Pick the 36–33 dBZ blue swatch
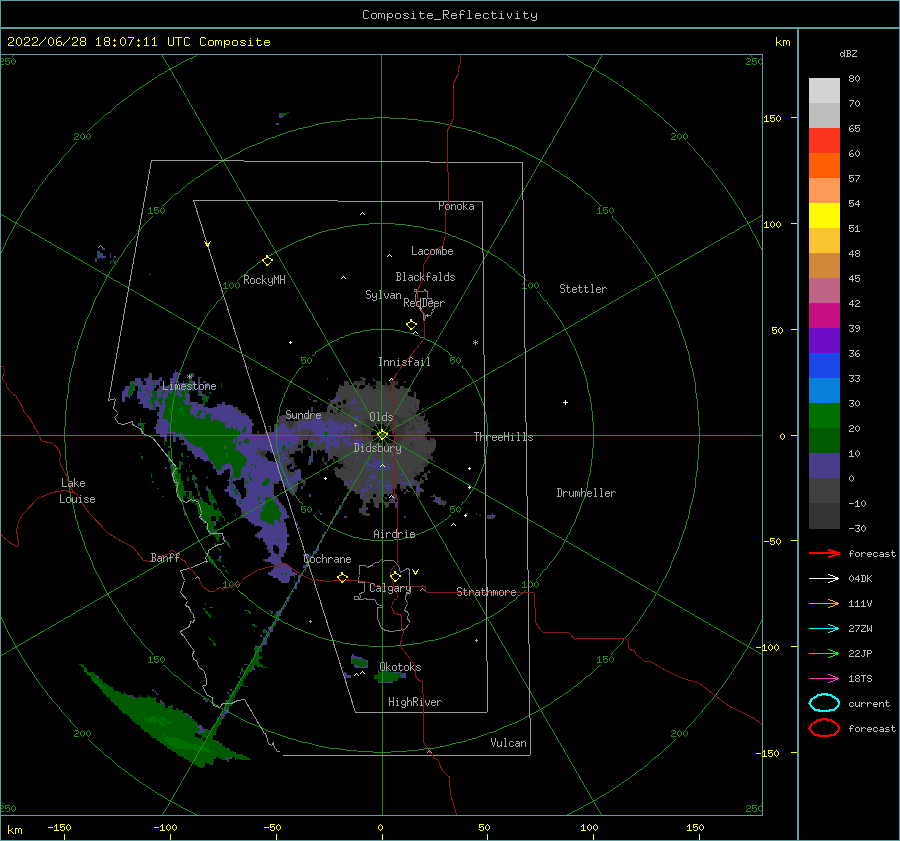 824,365
